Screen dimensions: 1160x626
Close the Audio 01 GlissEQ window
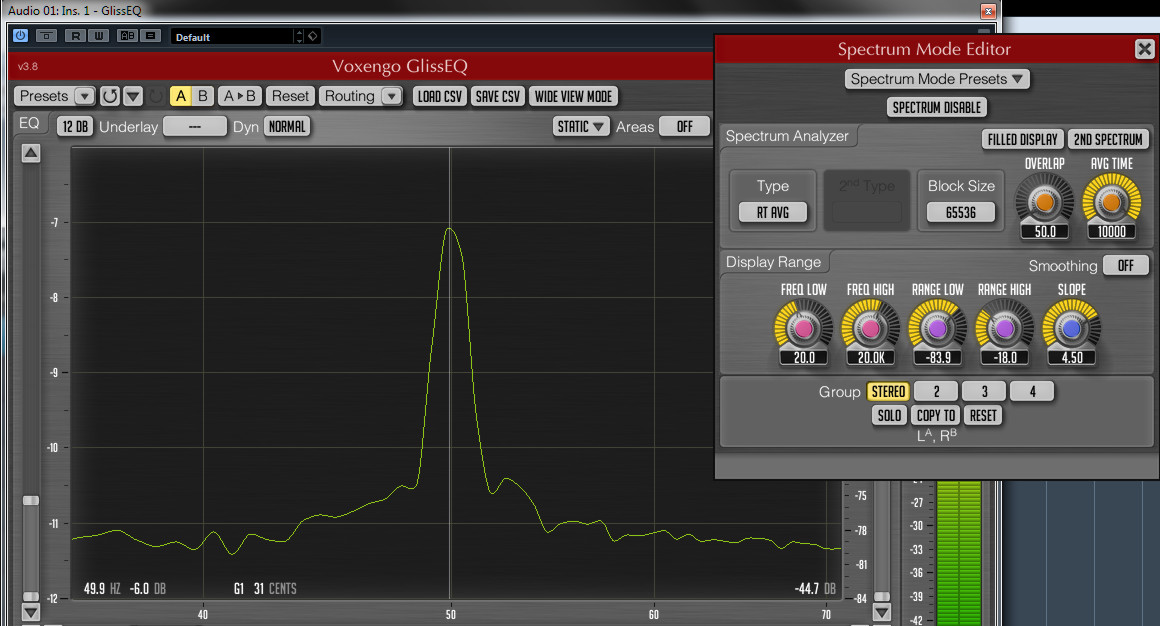(x=988, y=11)
